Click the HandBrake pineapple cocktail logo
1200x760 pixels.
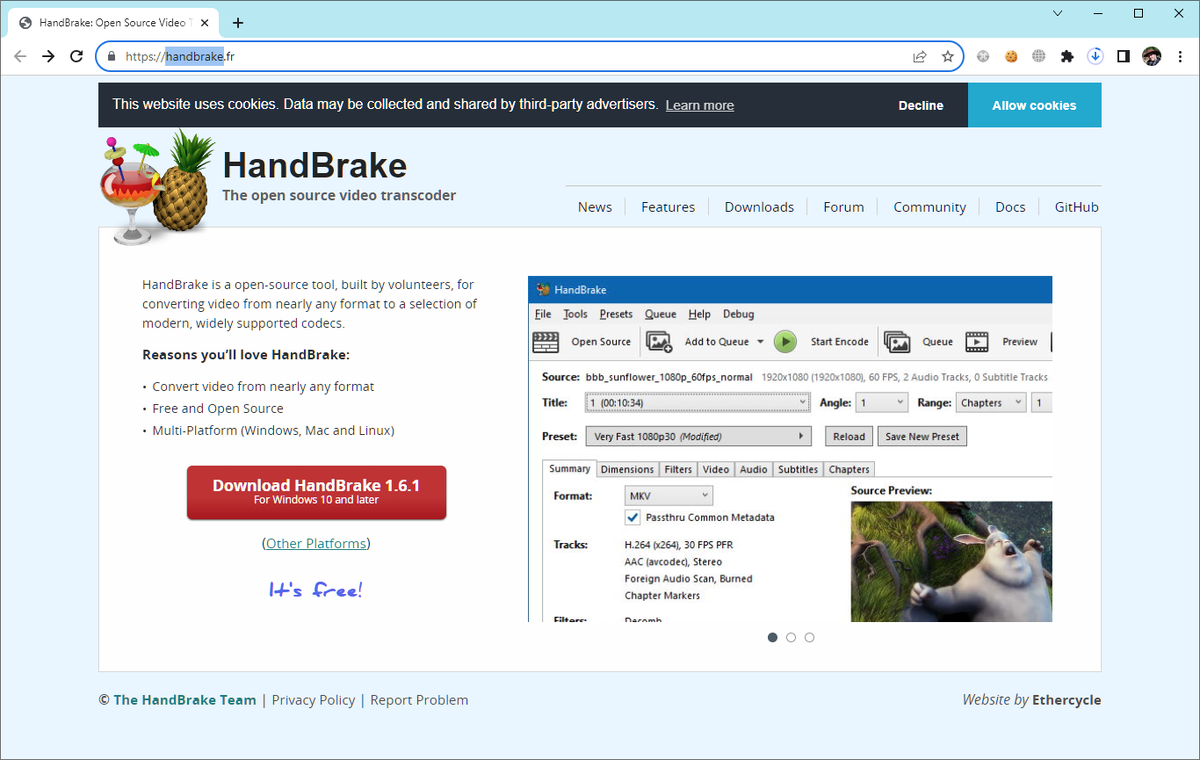point(158,187)
